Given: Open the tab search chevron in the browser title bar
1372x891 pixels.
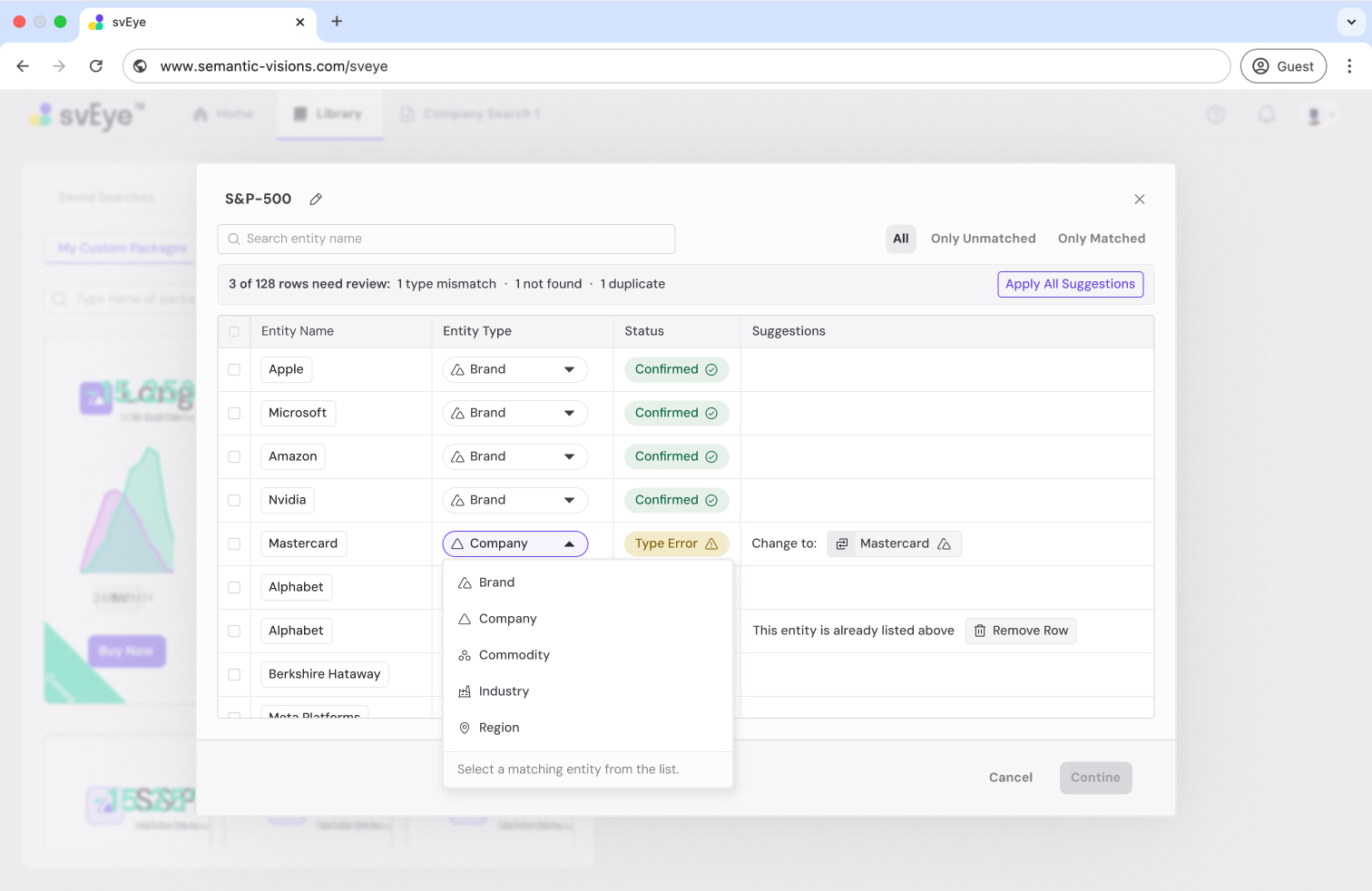Looking at the screenshot, I should tap(1351, 22).
